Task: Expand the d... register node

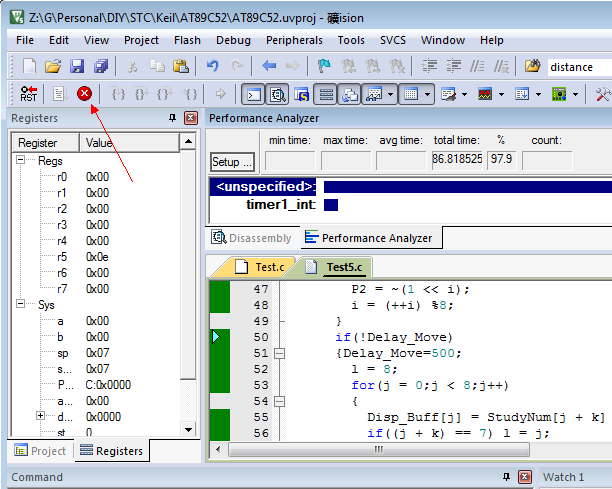Action: tap(40, 415)
